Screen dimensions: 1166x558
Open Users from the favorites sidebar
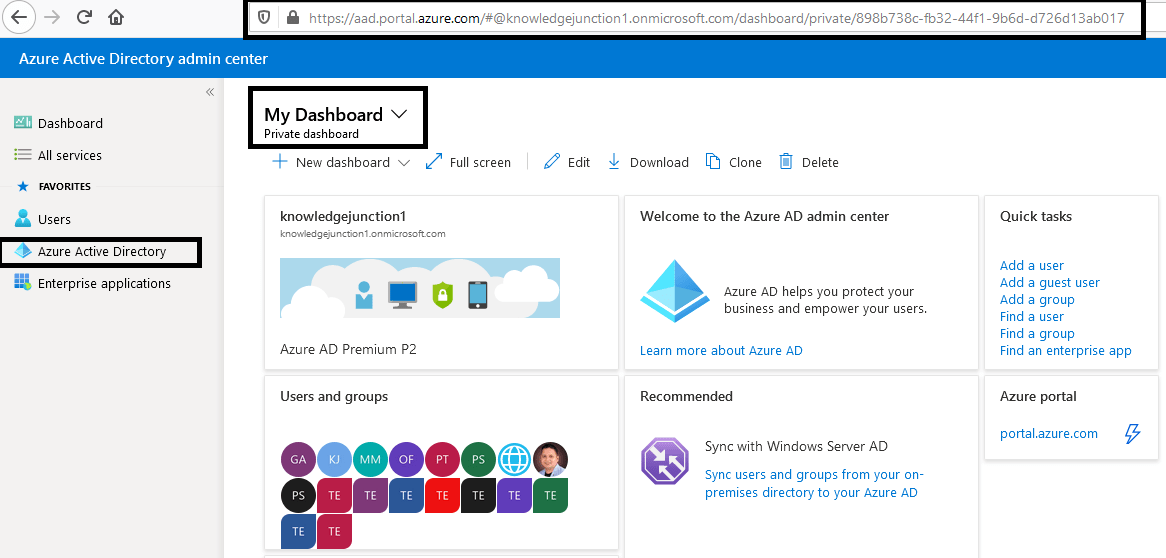tap(43, 219)
